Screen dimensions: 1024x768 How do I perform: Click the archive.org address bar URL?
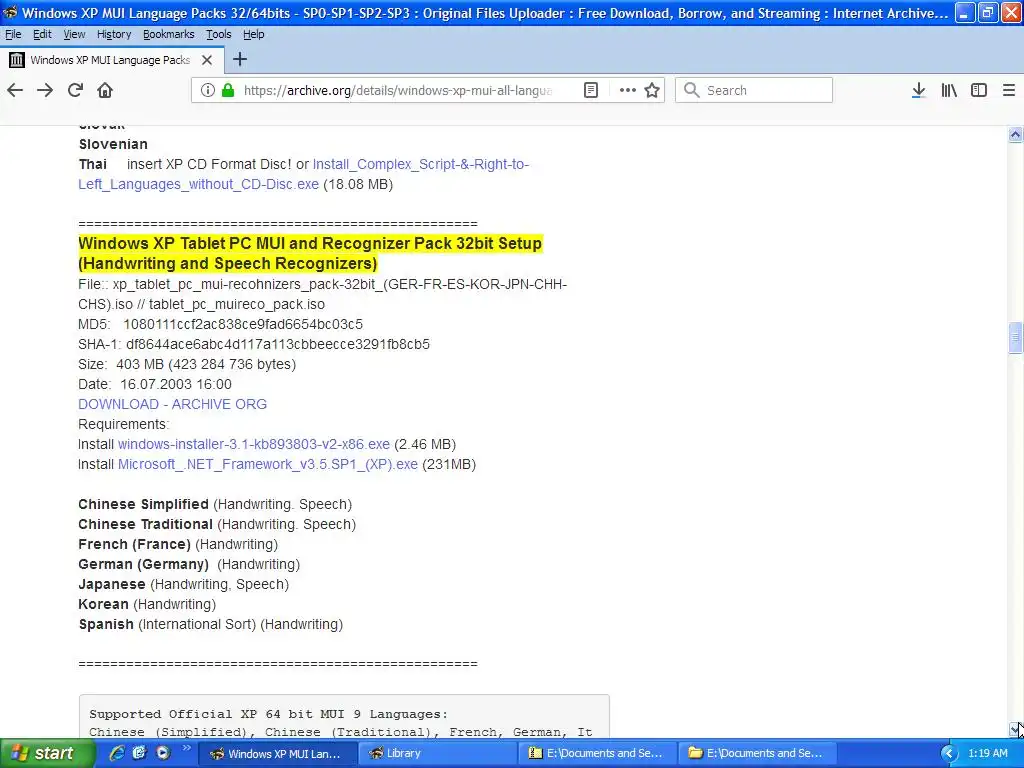tap(398, 90)
